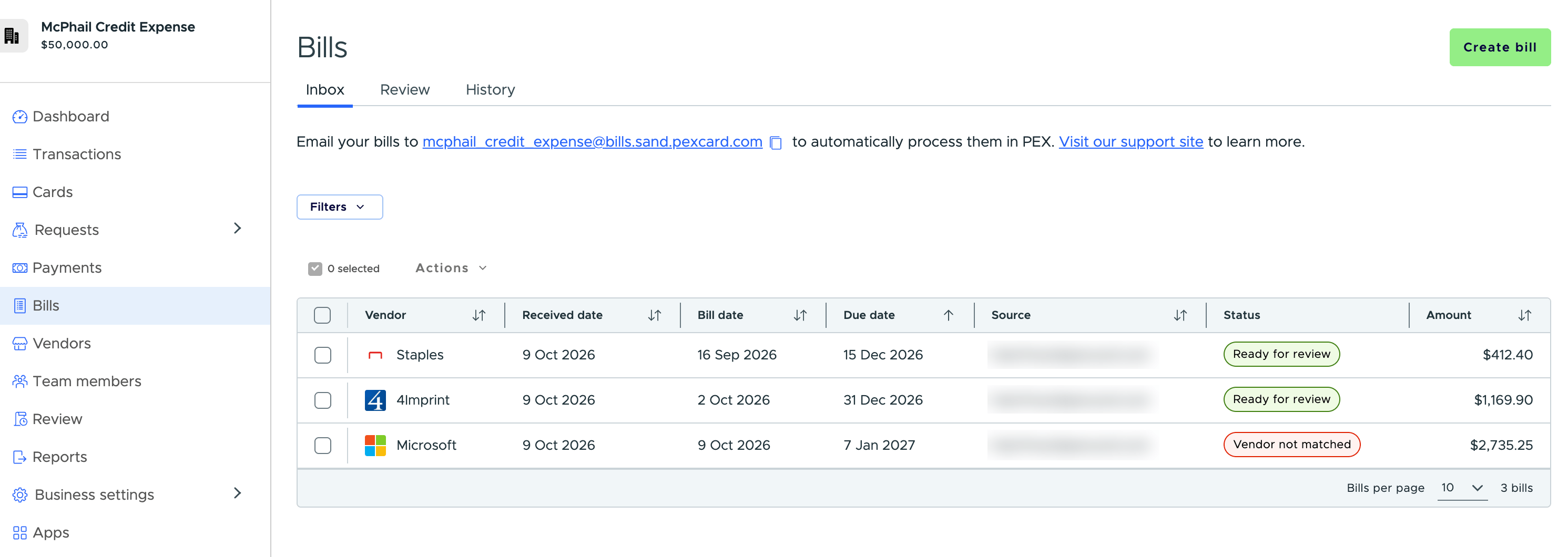Sort by Received date column arrows
The image size is (1568, 557).
click(x=654, y=315)
